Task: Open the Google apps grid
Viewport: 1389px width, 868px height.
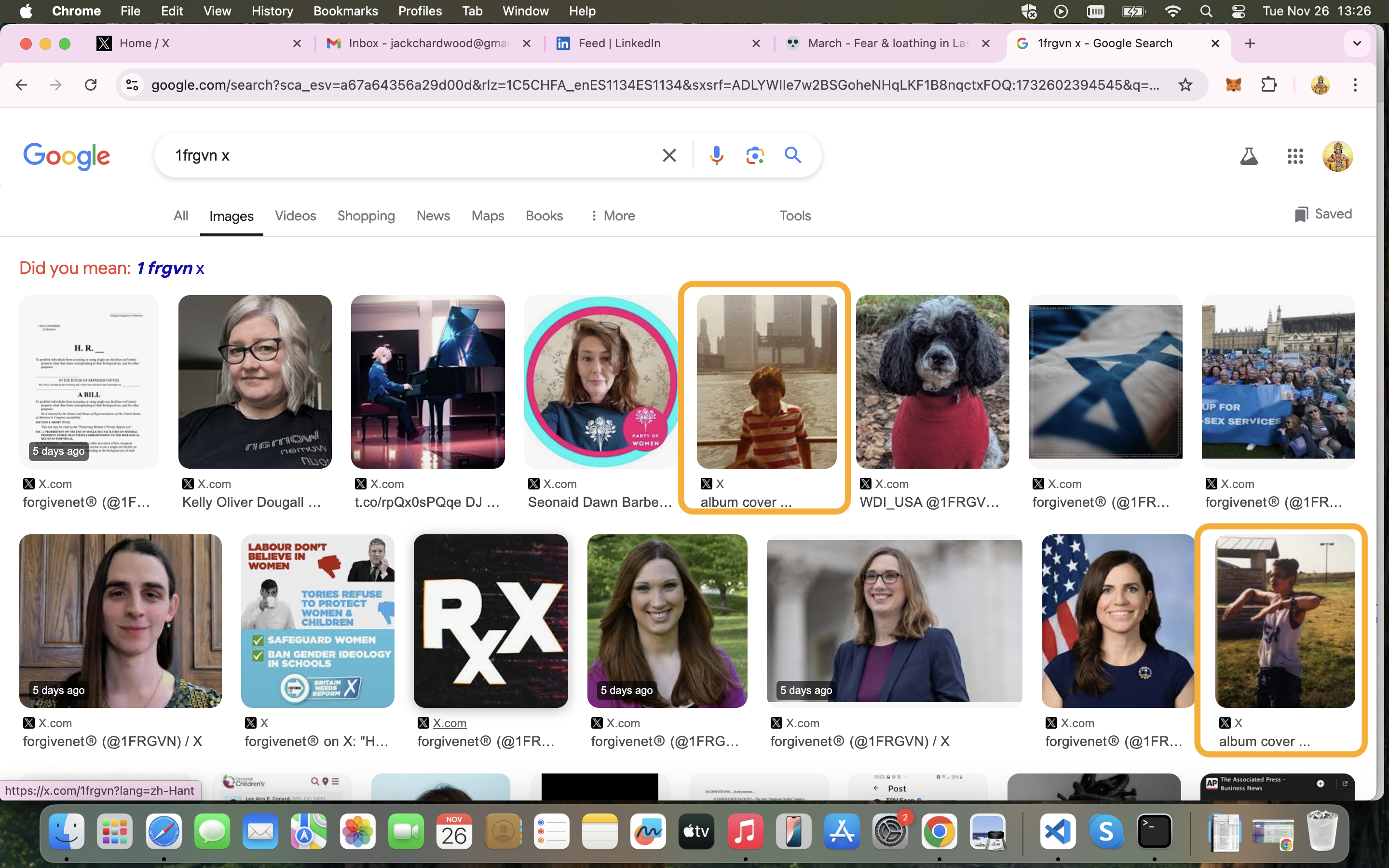Action: click(1295, 156)
